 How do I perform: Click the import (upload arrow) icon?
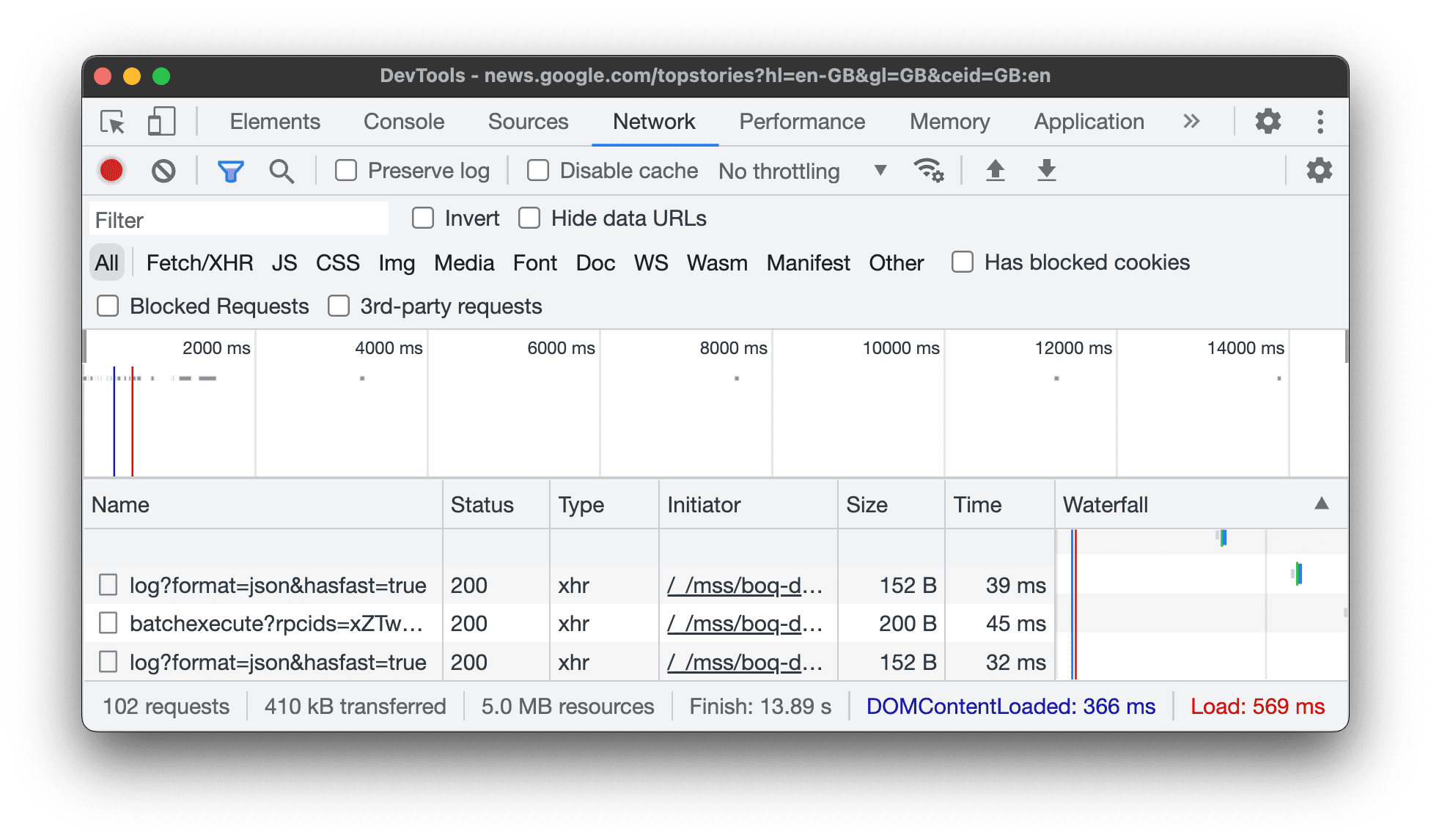tap(996, 169)
